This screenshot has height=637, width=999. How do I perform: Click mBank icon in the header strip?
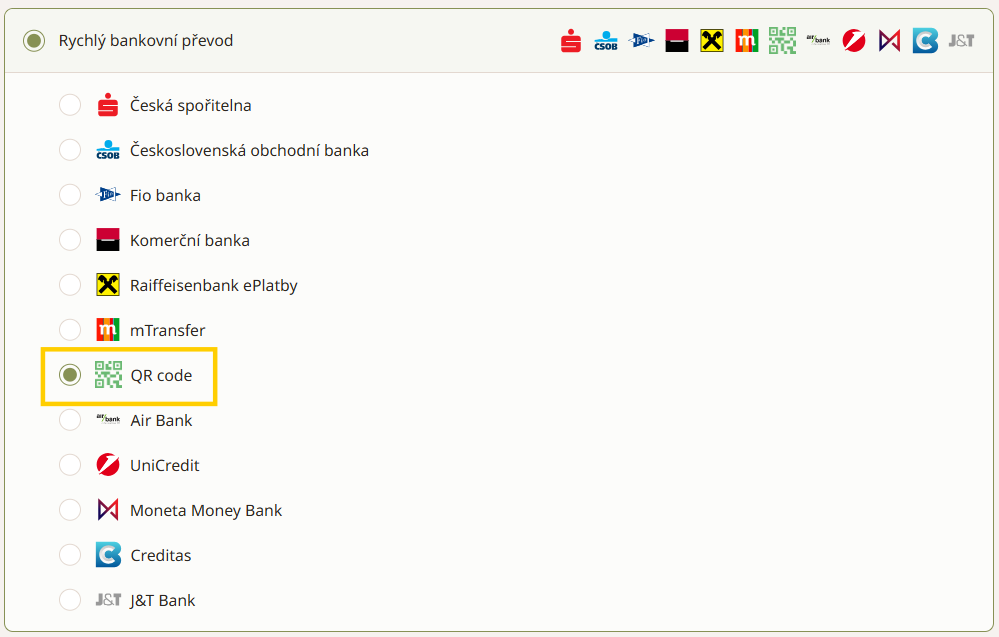[747, 41]
